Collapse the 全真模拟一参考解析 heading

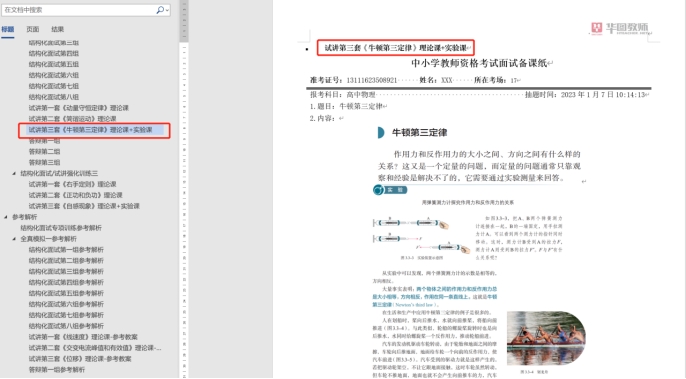[14, 239]
